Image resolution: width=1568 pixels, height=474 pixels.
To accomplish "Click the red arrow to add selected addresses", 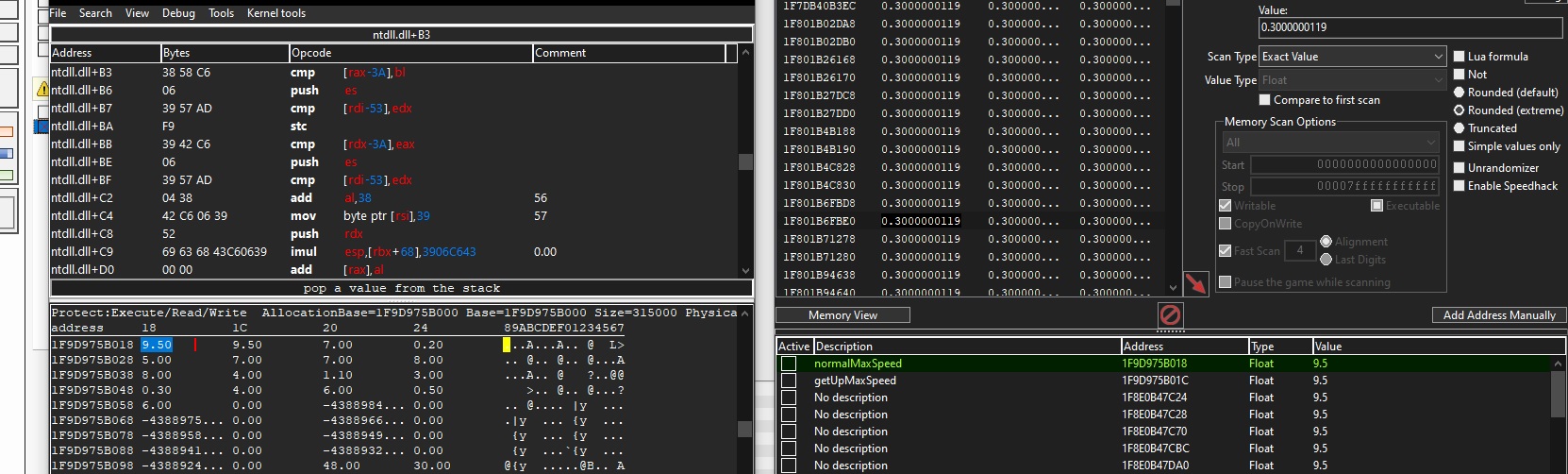I will 1196,283.
